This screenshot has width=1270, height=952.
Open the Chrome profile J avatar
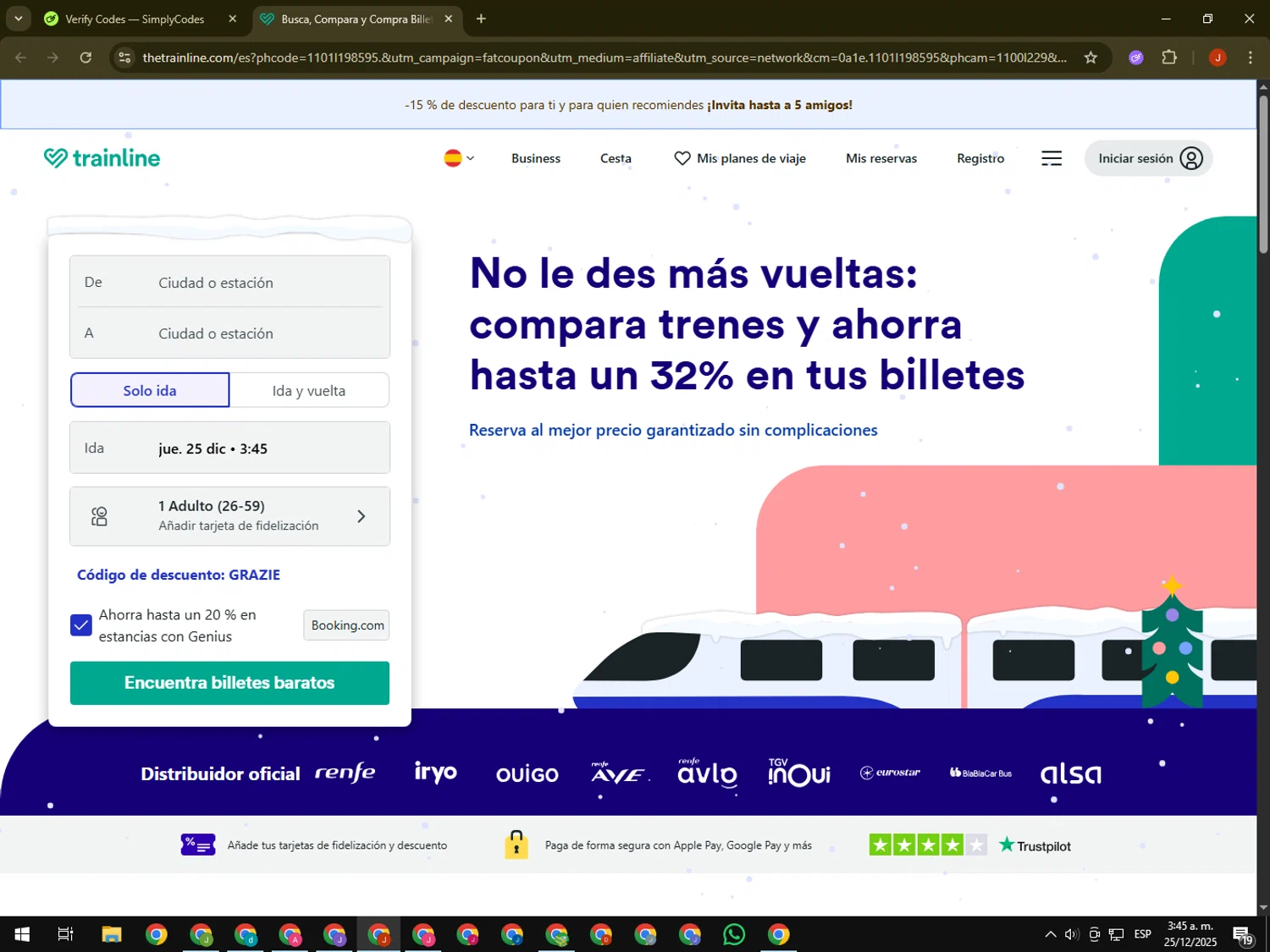coord(1218,58)
